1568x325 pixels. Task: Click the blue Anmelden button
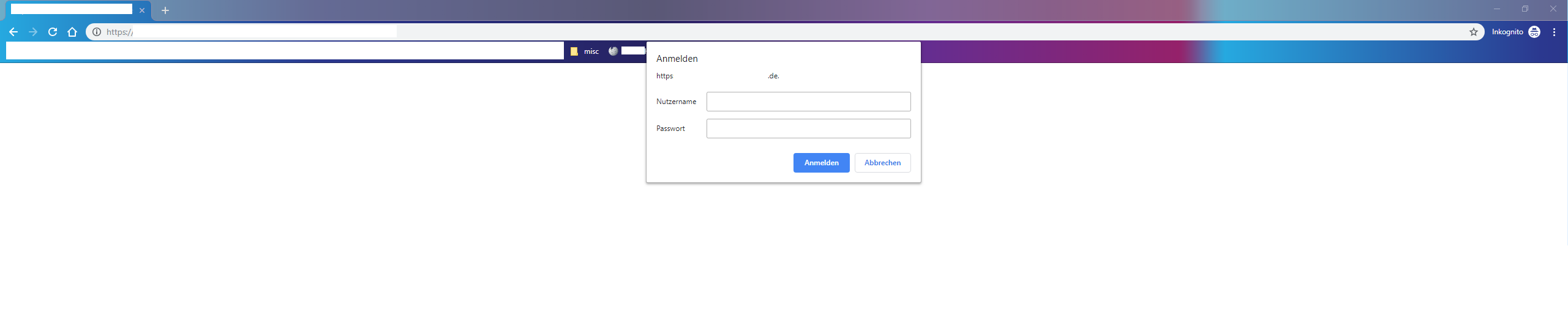click(821, 163)
